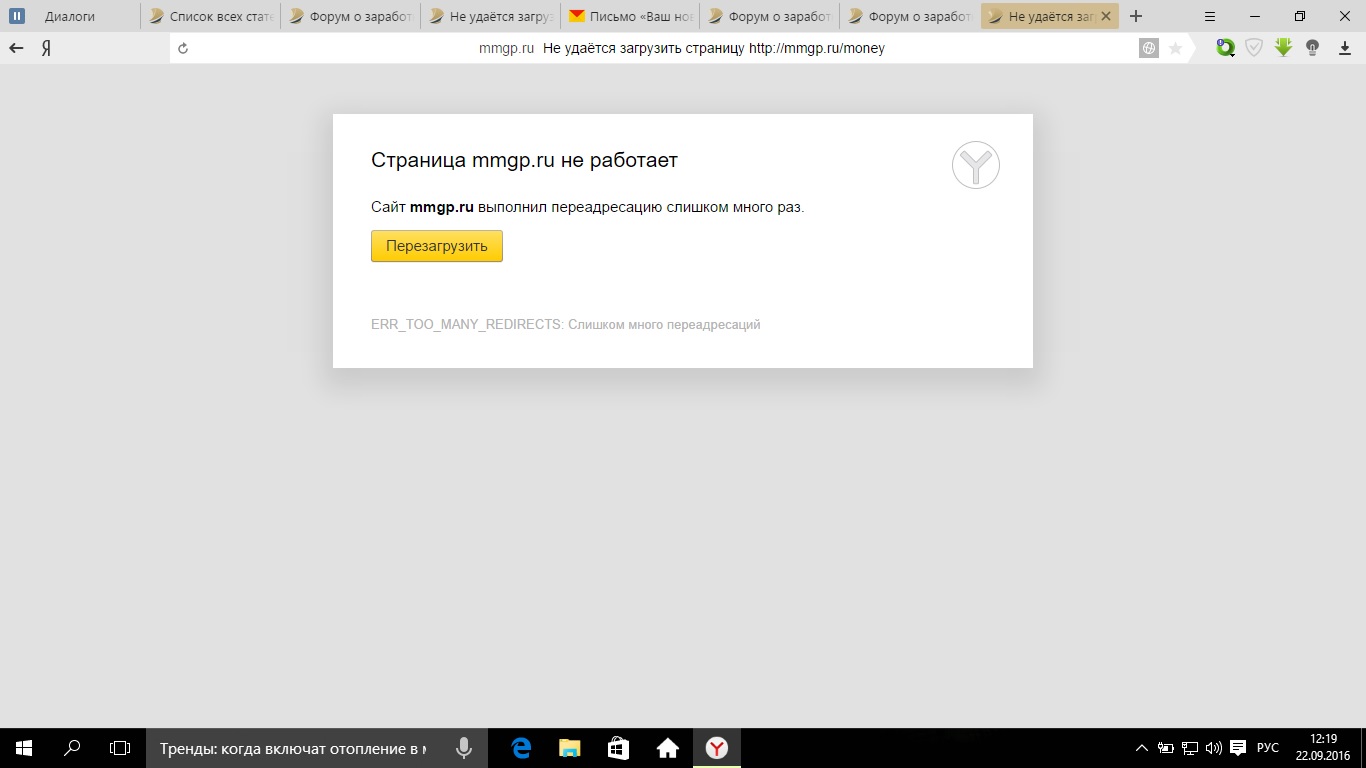Click the globe site-info icon in the address bar

click(1149, 48)
